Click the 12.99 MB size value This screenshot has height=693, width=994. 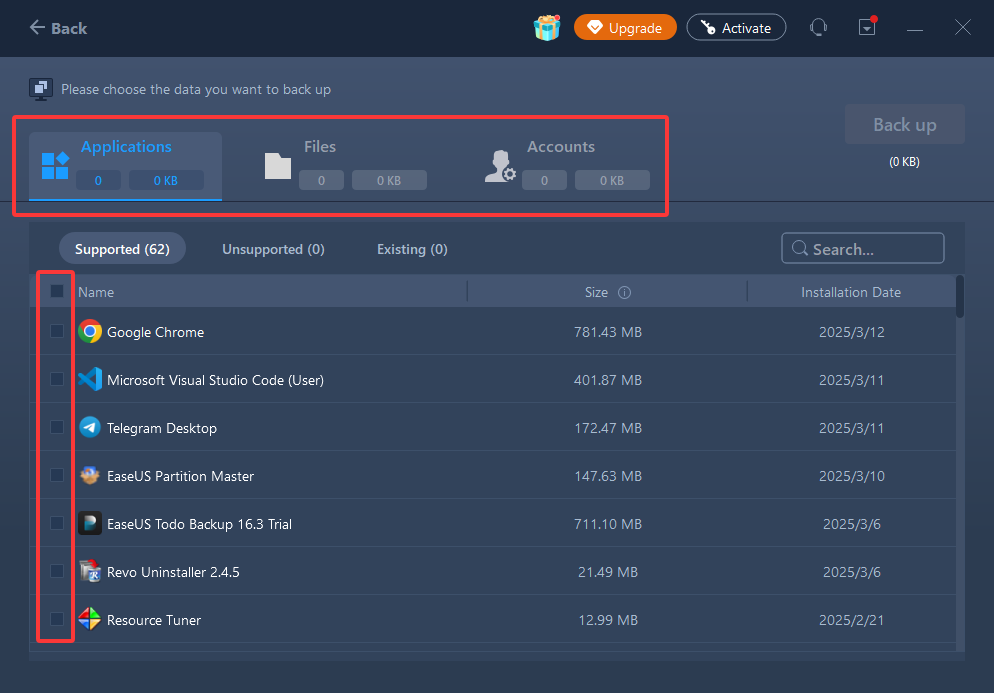click(x=608, y=620)
